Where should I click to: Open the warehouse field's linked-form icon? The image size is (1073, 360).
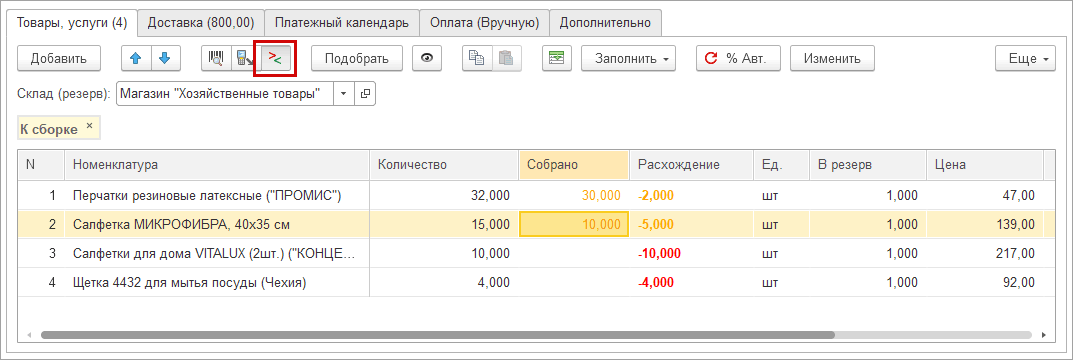[x=365, y=94]
